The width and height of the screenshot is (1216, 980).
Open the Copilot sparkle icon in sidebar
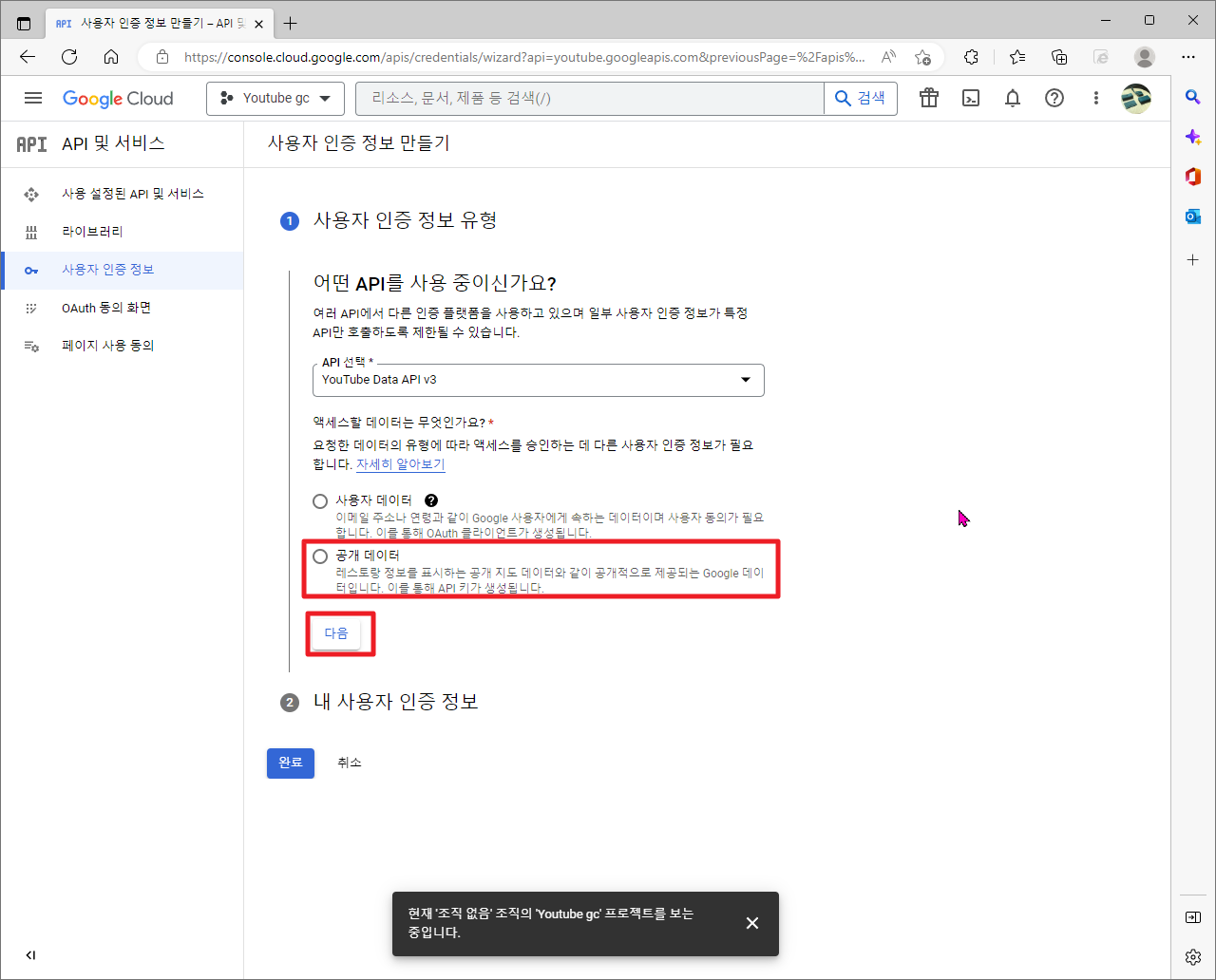1193,137
